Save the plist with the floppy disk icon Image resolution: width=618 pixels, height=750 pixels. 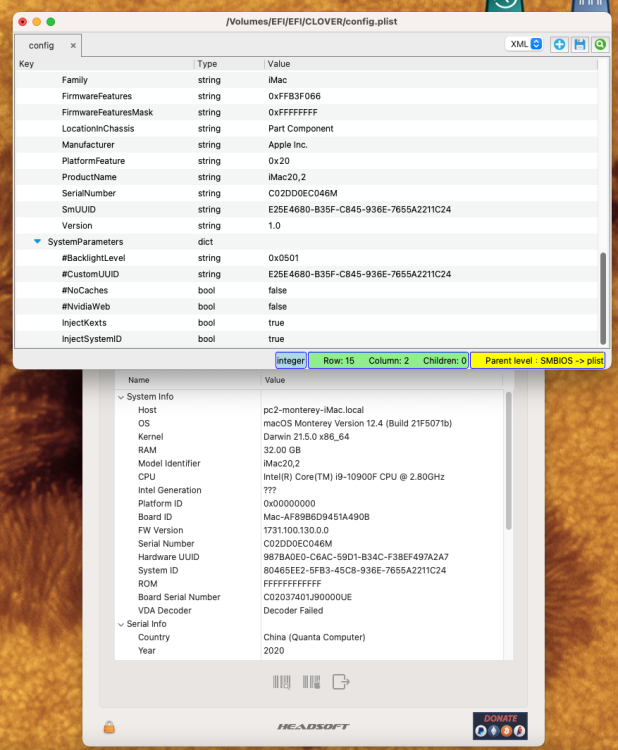point(580,44)
